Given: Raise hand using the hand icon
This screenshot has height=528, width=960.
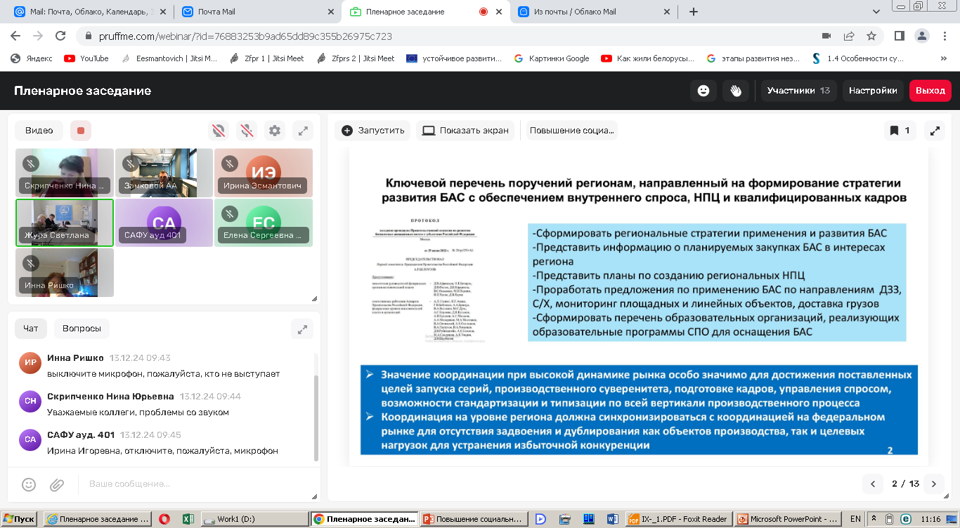Looking at the screenshot, I should [x=736, y=91].
